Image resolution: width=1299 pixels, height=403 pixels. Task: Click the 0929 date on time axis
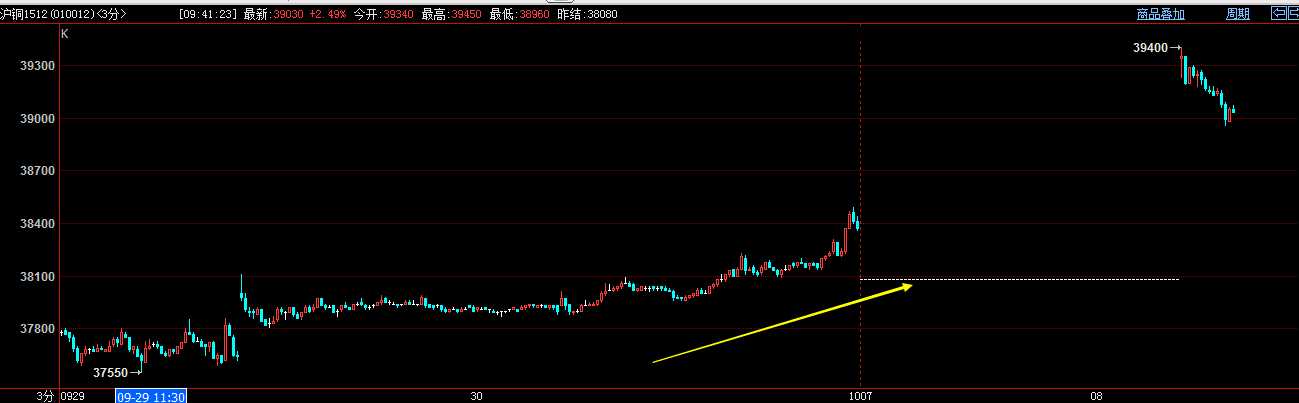(73, 396)
